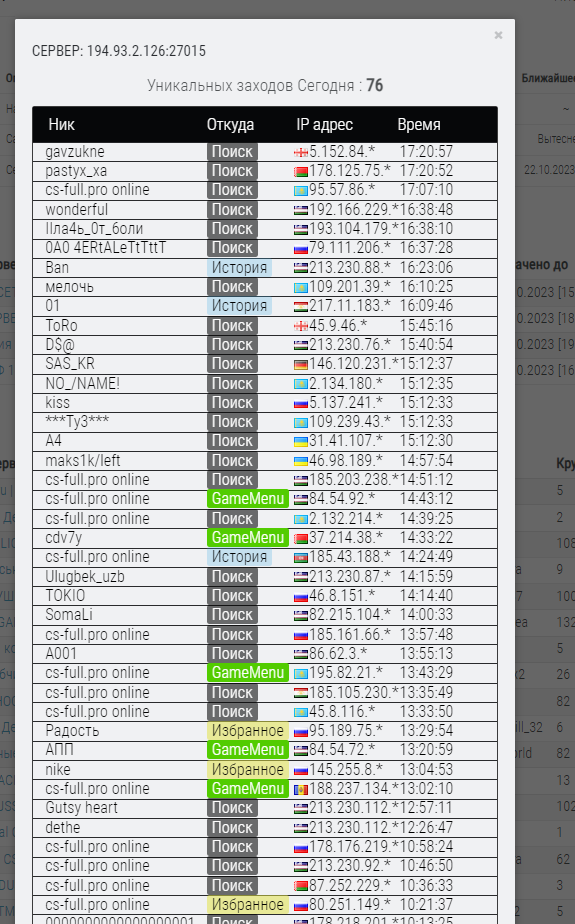
Task: Click the German flag beside 146.120.231.*
Action: click(x=301, y=365)
